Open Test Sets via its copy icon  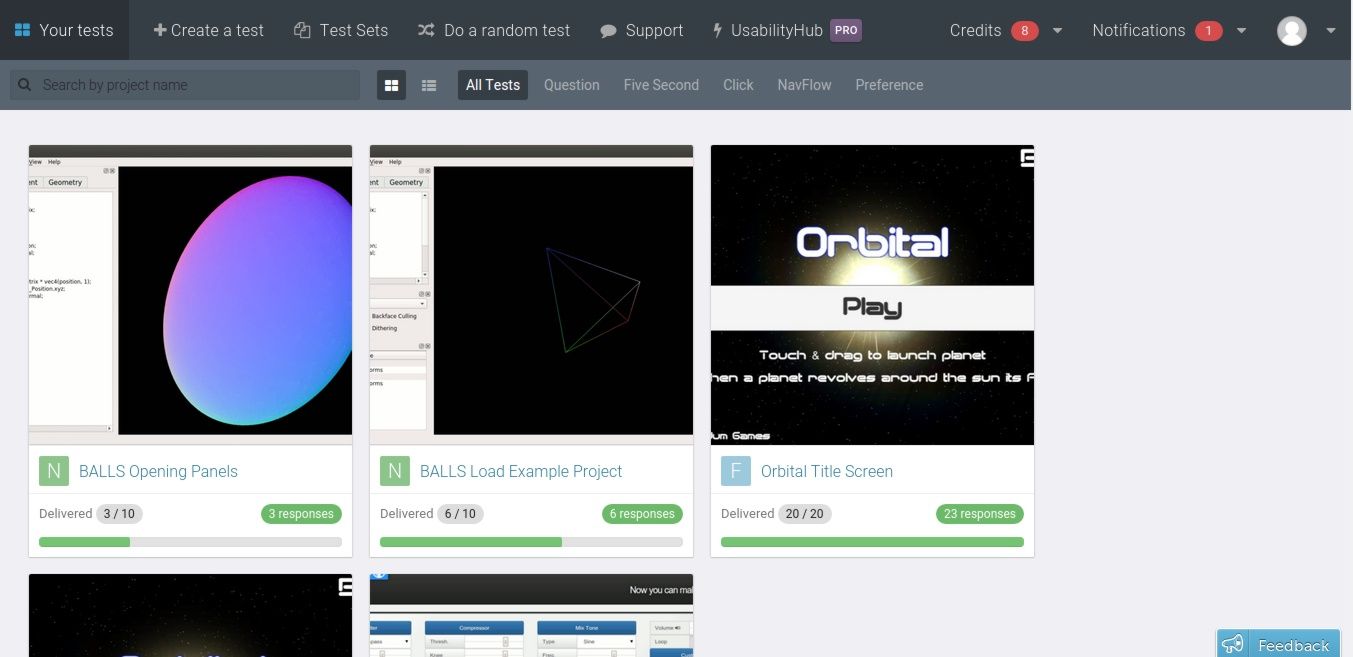coord(300,30)
